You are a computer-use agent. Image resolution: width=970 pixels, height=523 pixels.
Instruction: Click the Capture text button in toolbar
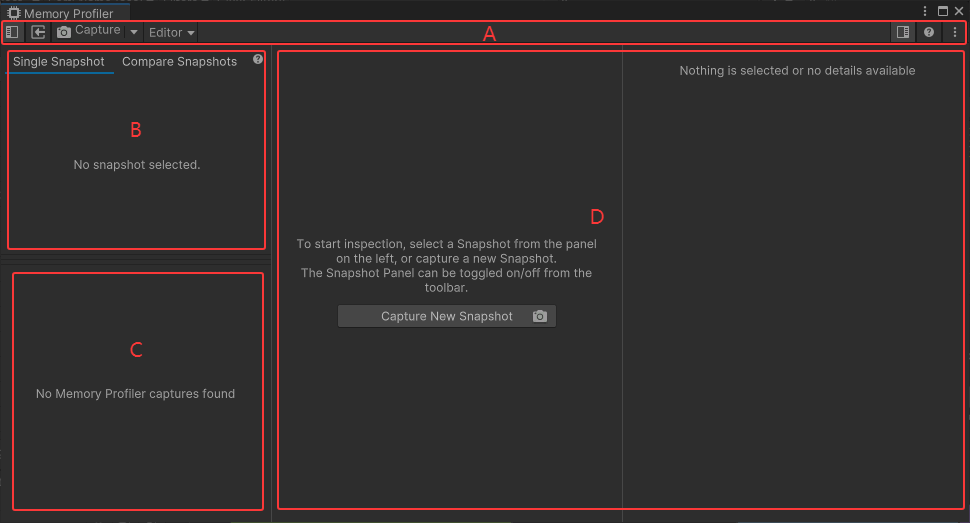click(x=97, y=31)
